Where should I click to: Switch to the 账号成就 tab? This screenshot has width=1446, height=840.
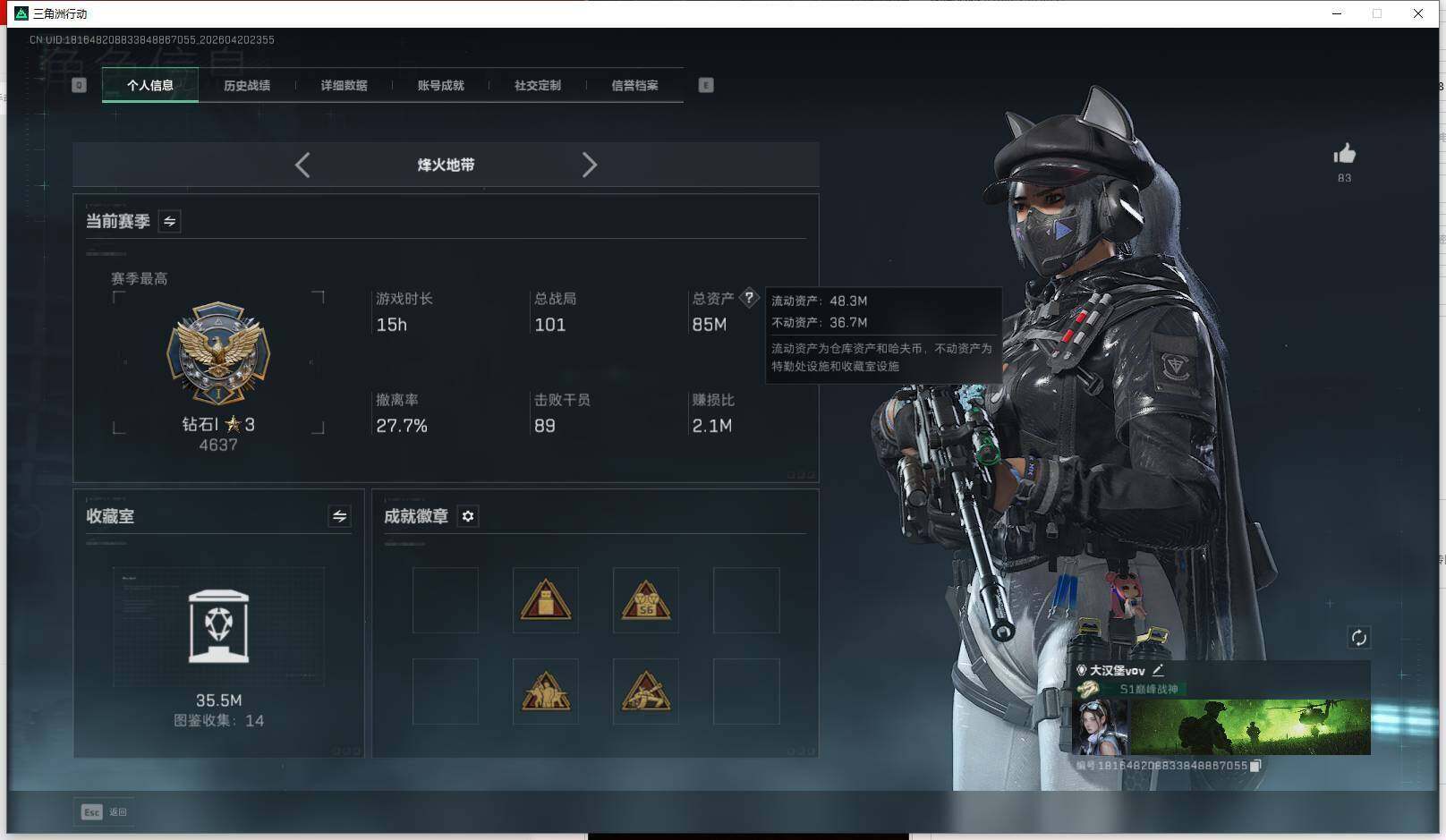[440, 85]
